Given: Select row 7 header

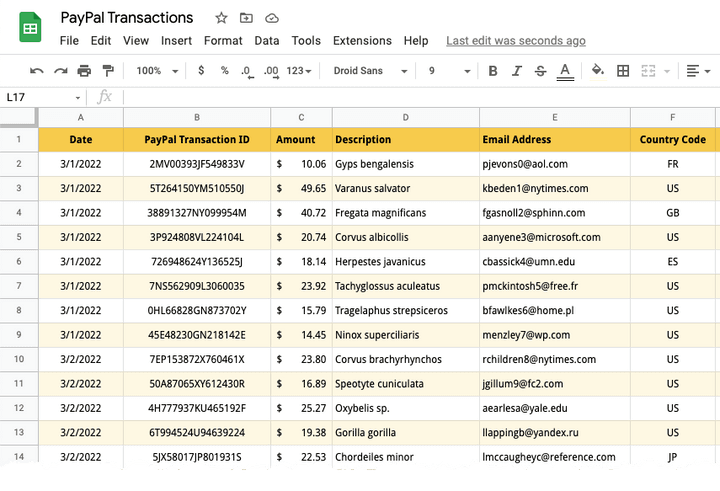Looking at the screenshot, I should coord(19,286).
